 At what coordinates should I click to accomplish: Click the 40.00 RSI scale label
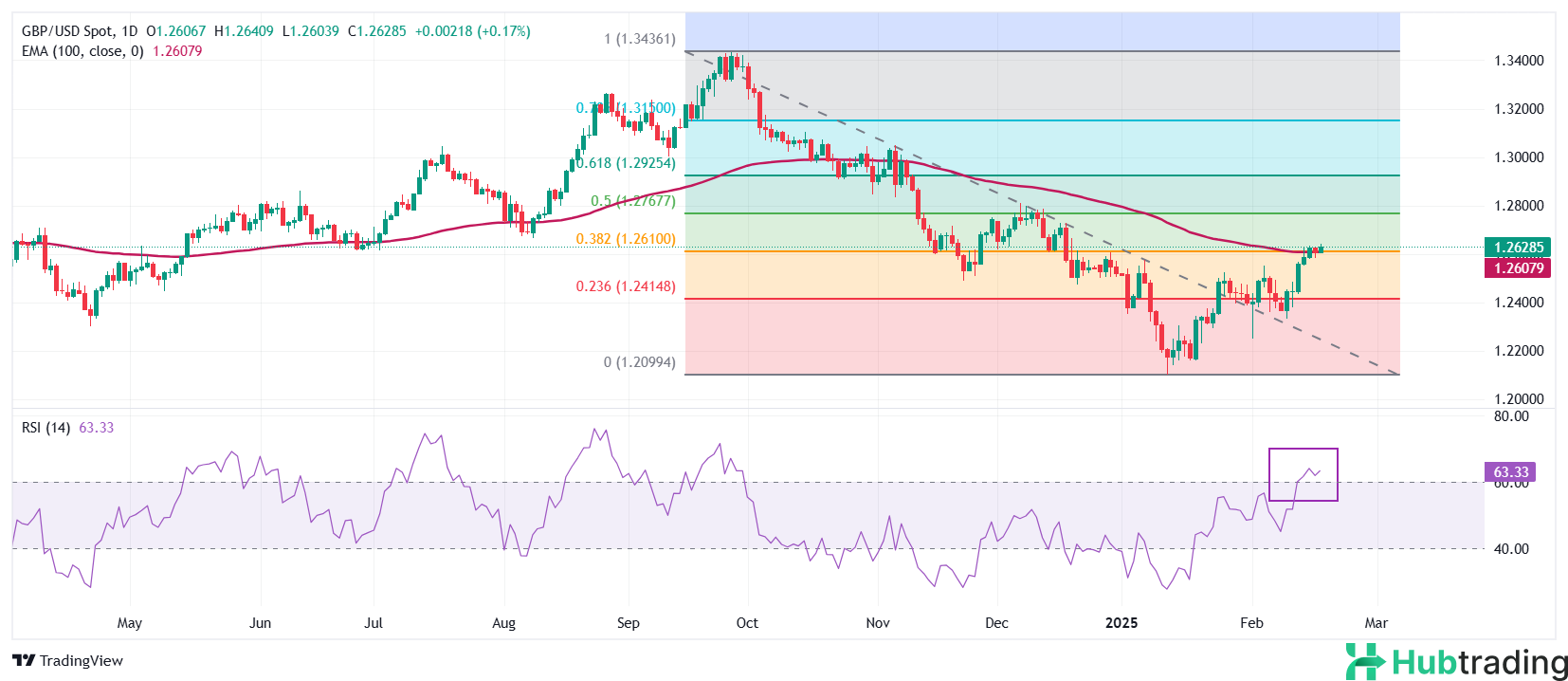click(x=1511, y=549)
